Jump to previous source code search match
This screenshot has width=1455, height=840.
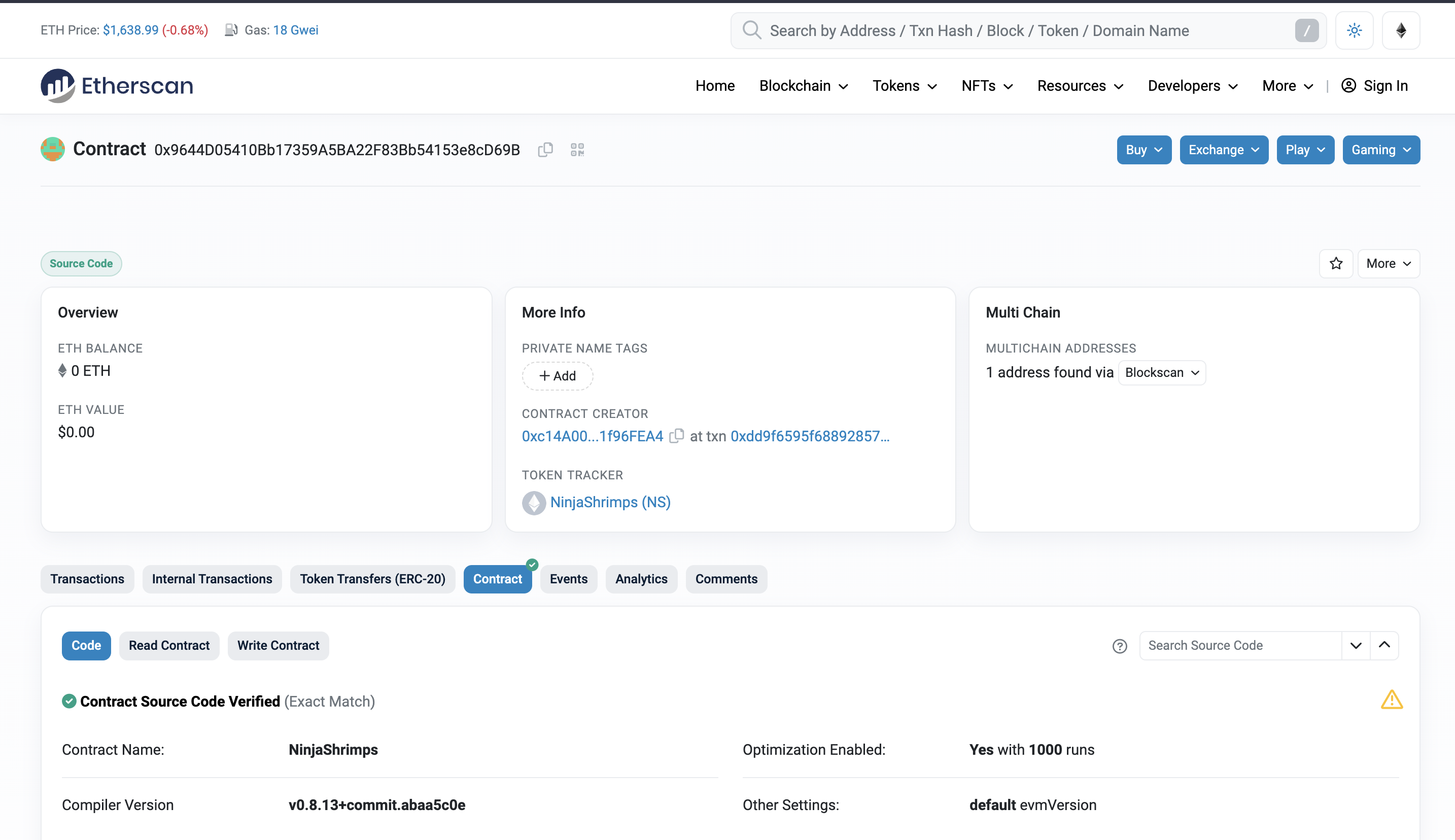[x=1384, y=646]
